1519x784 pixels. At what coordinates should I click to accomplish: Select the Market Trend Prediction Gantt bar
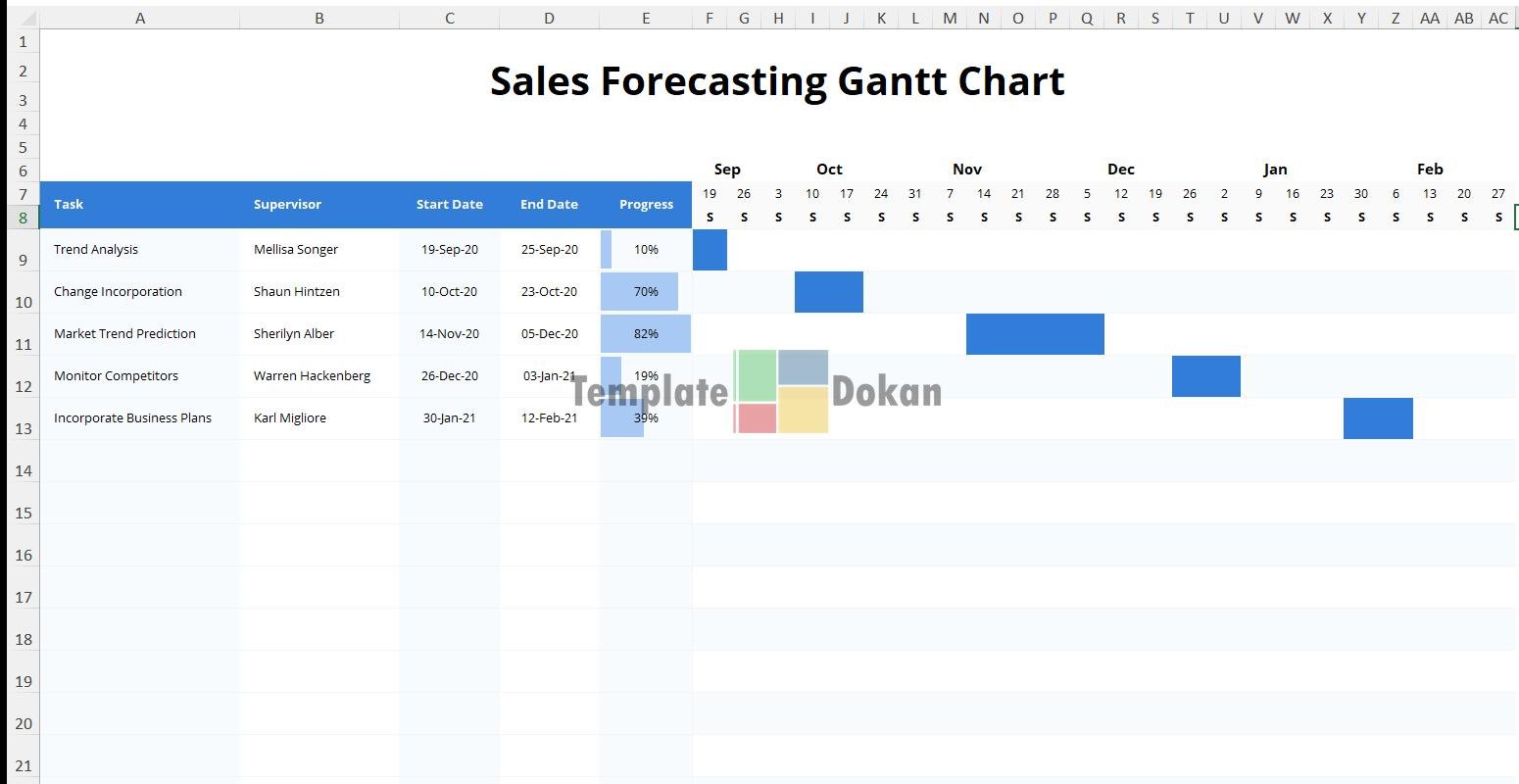pos(1035,333)
